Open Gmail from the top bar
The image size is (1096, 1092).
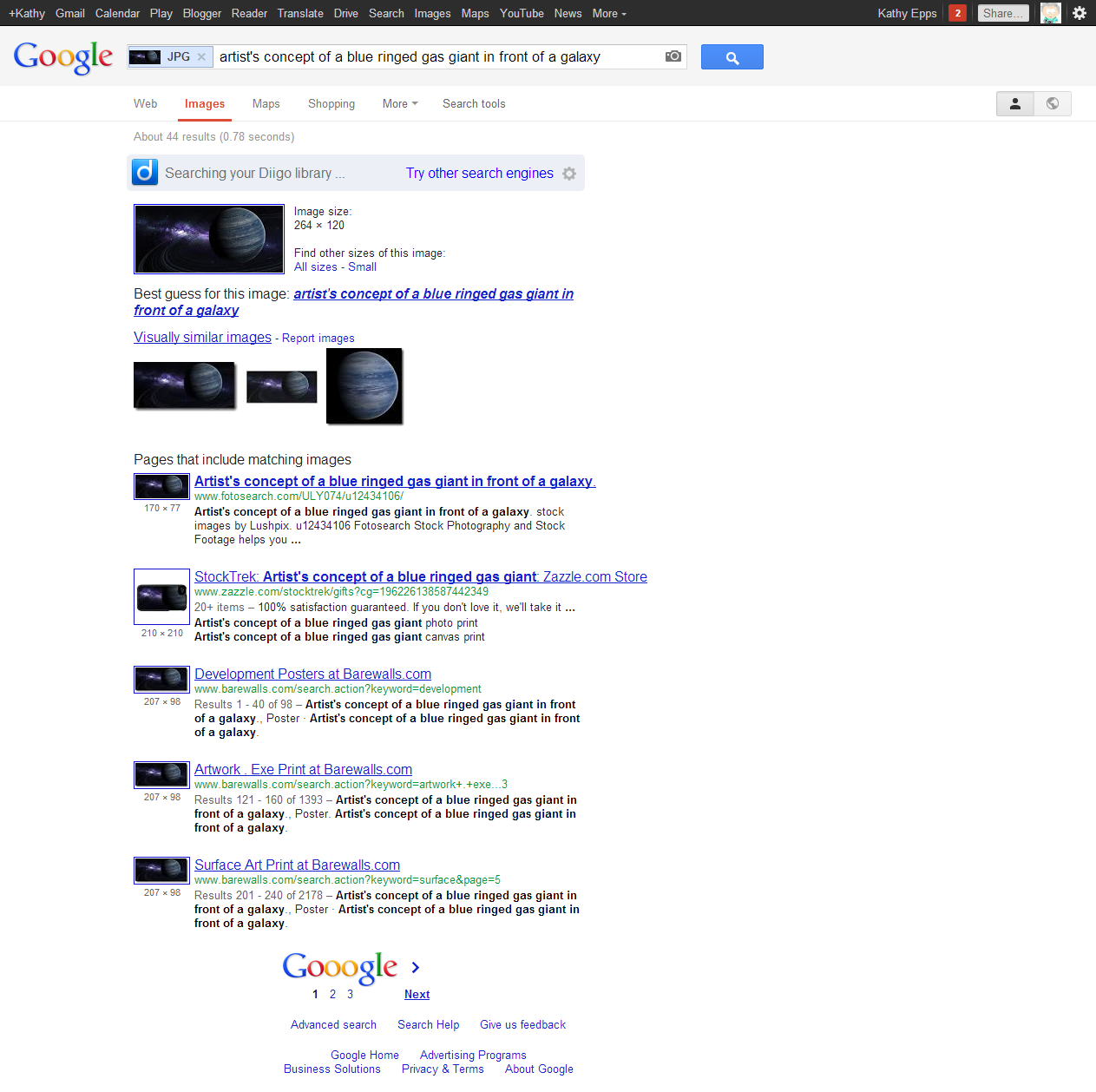point(70,13)
